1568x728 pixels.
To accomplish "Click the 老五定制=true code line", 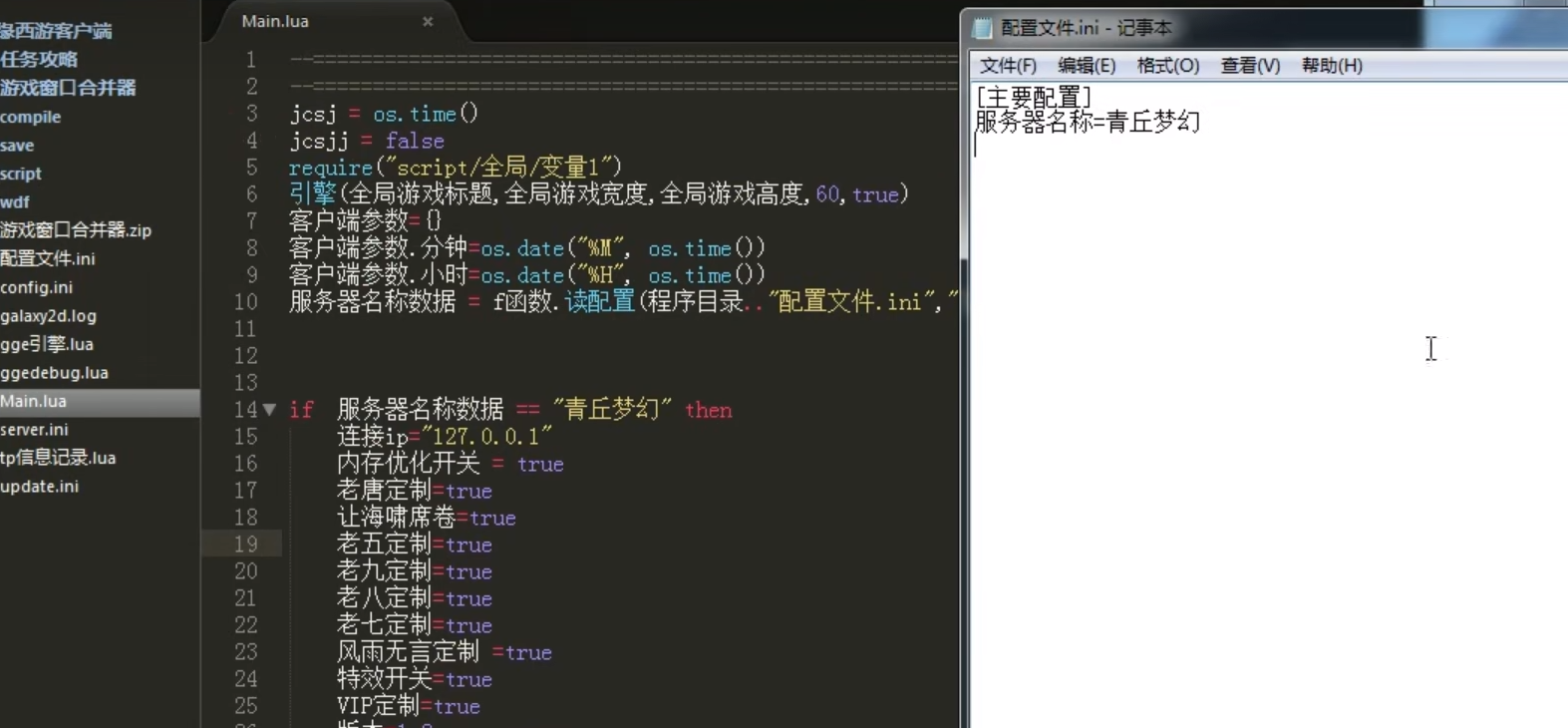I will pyautogui.click(x=415, y=545).
